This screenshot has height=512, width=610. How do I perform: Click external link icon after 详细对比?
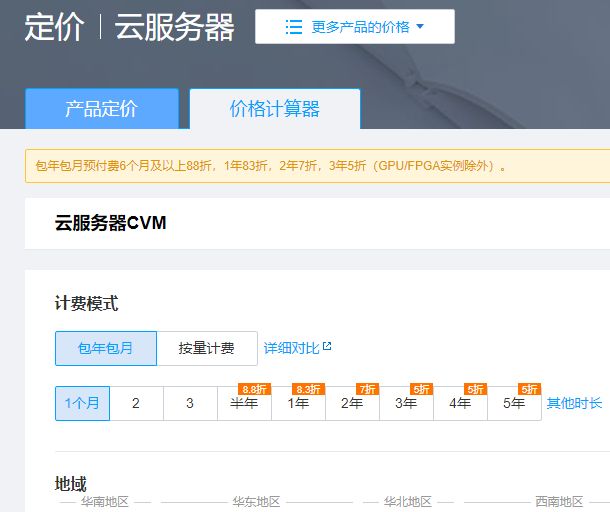[327, 346]
